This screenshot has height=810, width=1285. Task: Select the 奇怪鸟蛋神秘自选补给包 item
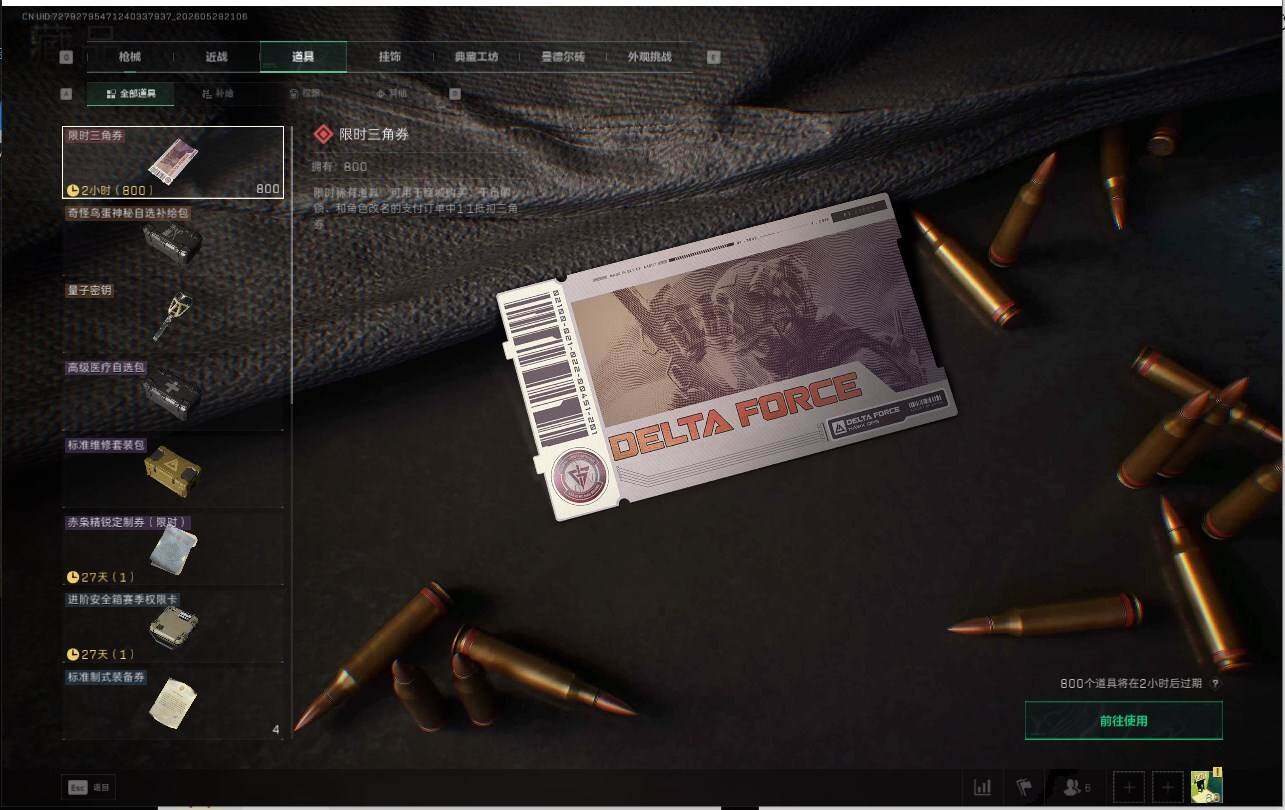(x=173, y=240)
